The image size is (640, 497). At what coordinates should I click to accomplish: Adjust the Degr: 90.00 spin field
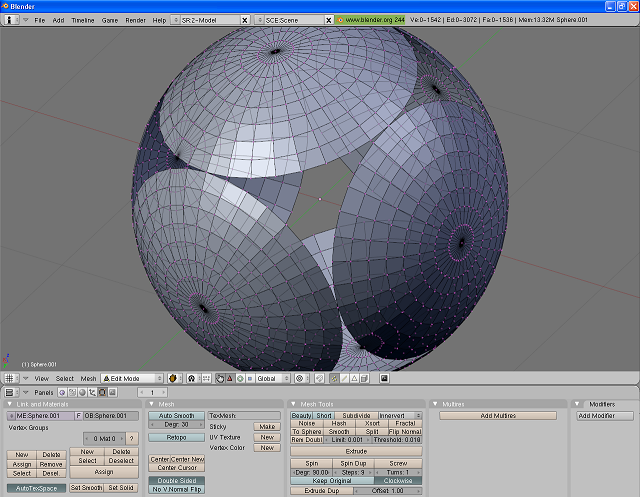pyautogui.click(x=311, y=472)
